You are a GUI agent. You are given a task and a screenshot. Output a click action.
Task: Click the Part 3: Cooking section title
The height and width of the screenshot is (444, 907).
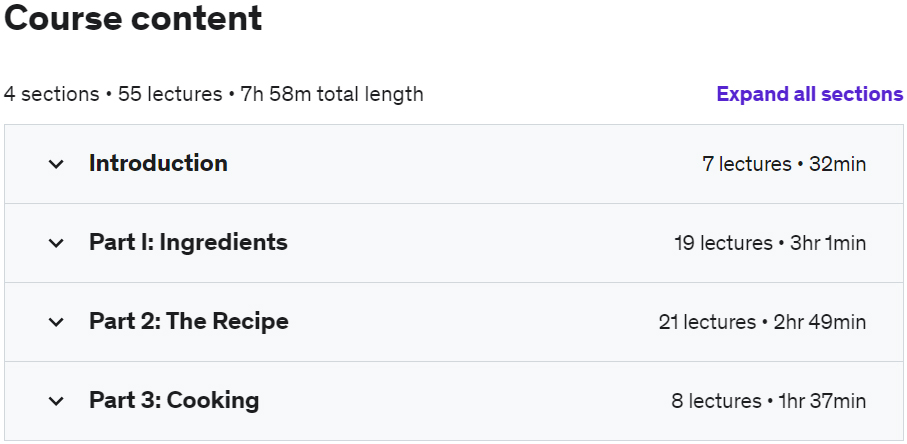click(x=174, y=400)
